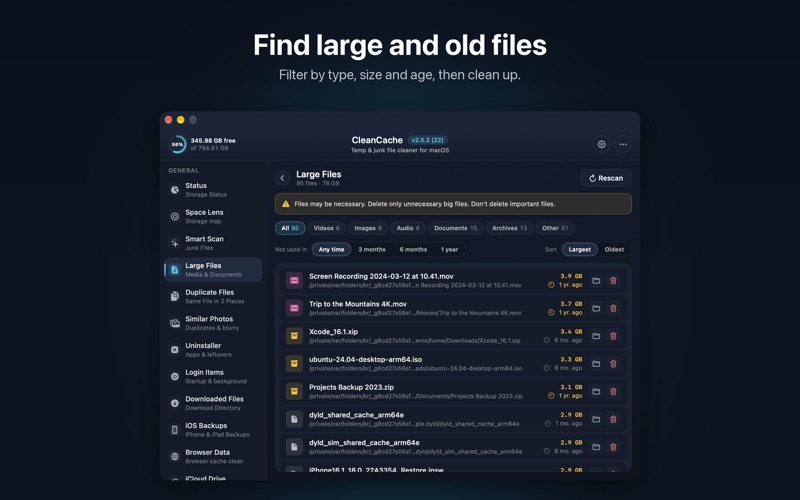Click dyld_sim_shared_cache_arm64e document icon
The height and width of the screenshot is (500, 800).
294,447
